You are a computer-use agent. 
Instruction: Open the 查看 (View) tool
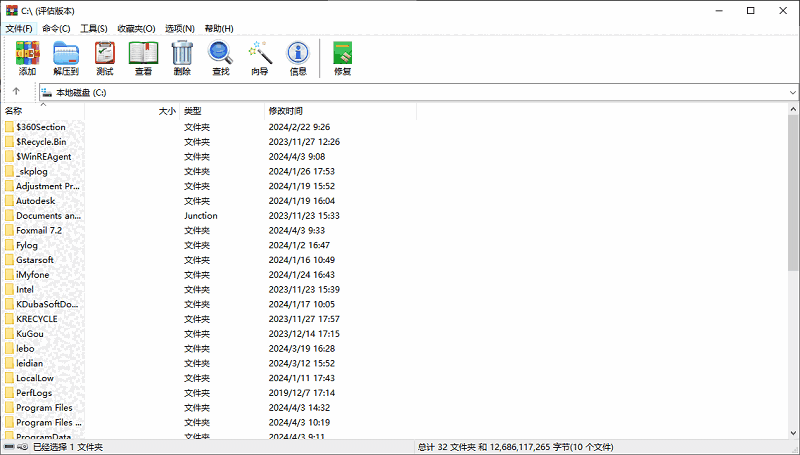(x=144, y=58)
